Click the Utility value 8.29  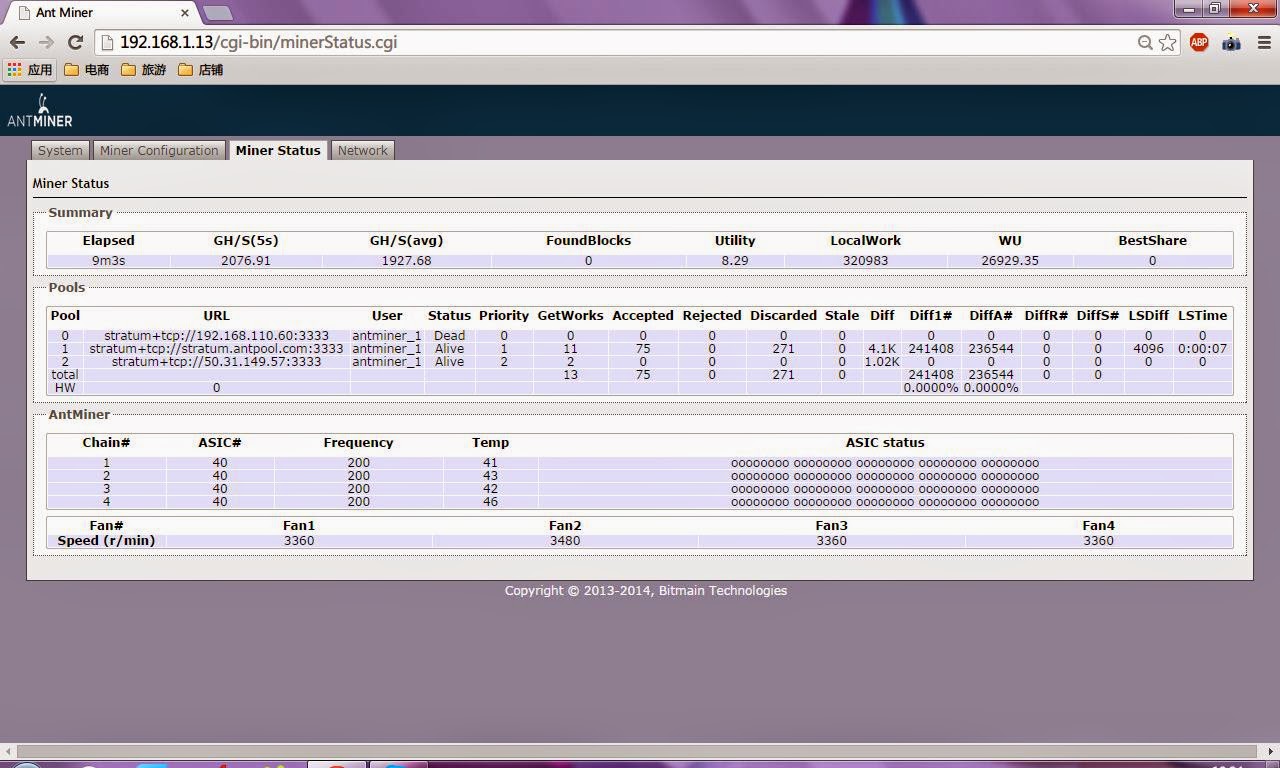tap(735, 260)
